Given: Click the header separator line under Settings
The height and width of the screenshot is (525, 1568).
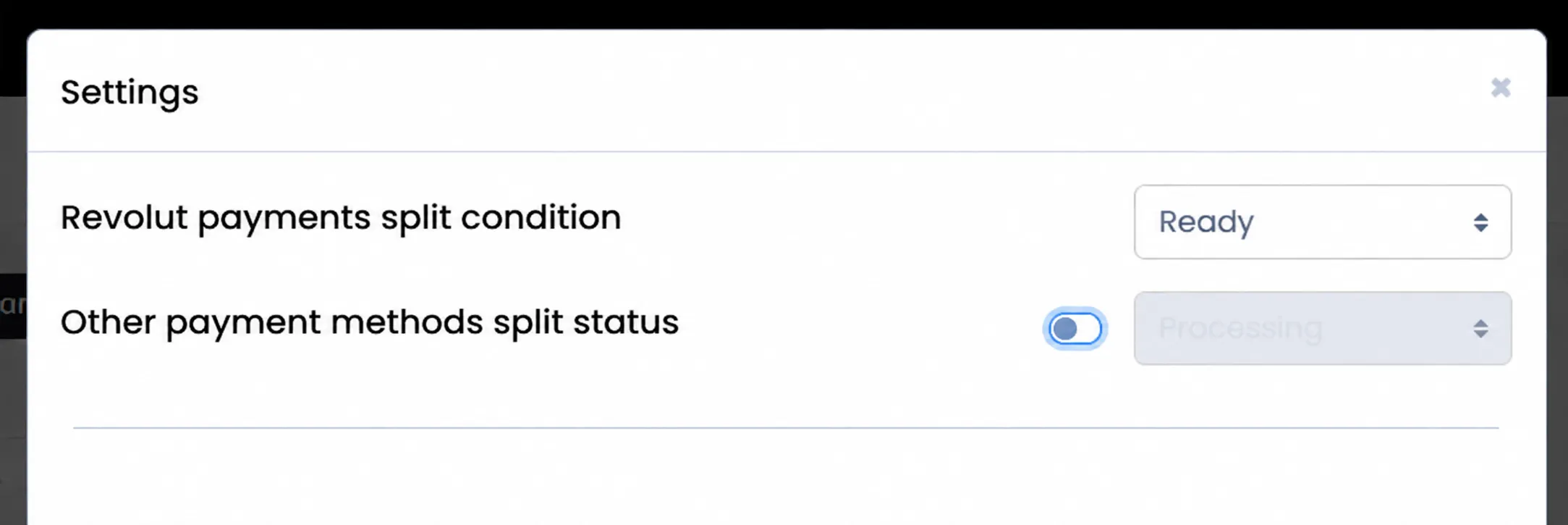Looking at the screenshot, I should (787, 151).
